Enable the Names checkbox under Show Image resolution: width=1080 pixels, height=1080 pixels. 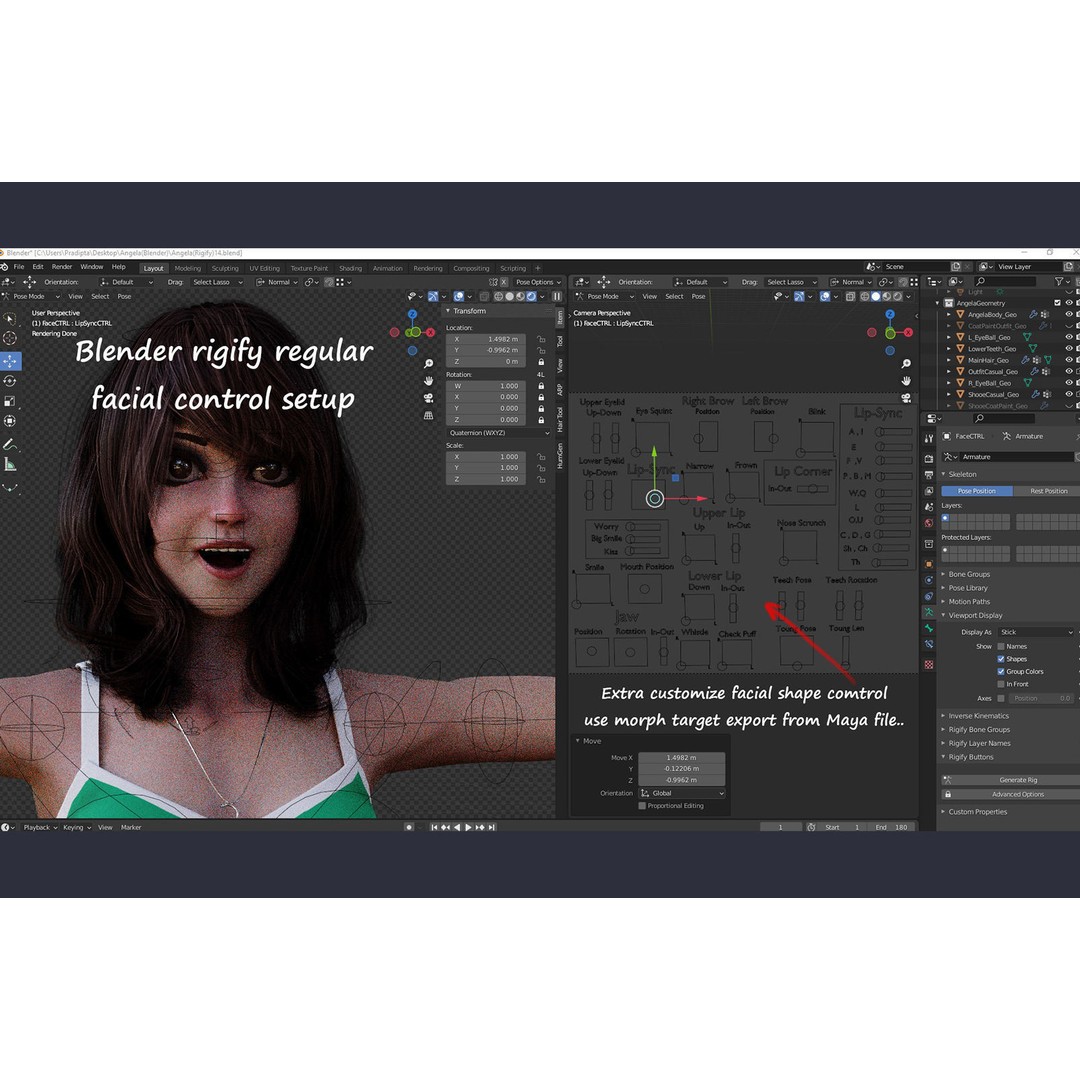[x=1001, y=646]
